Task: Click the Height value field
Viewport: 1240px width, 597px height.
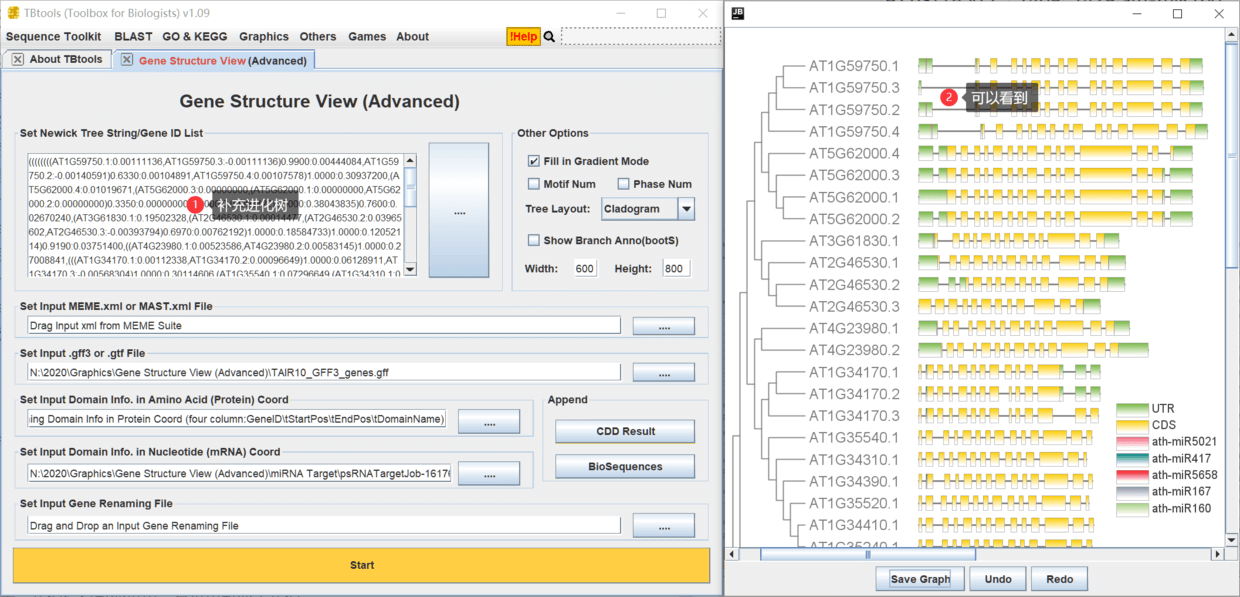Action: coord(676,268)
